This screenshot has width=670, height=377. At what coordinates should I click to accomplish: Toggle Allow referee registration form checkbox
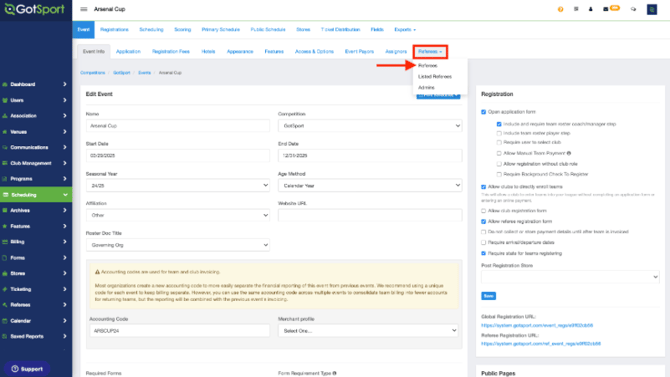484,221
